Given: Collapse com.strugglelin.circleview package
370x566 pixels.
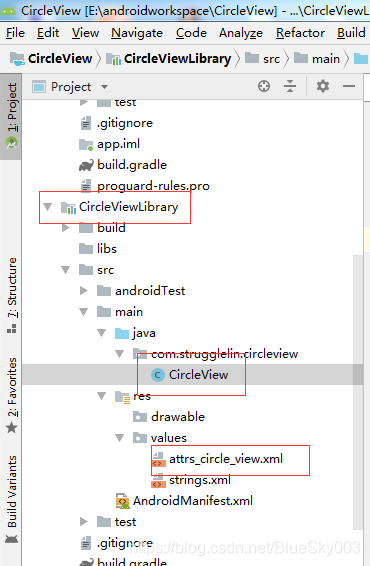Looking at the screenshot, I should pos(119,353).
